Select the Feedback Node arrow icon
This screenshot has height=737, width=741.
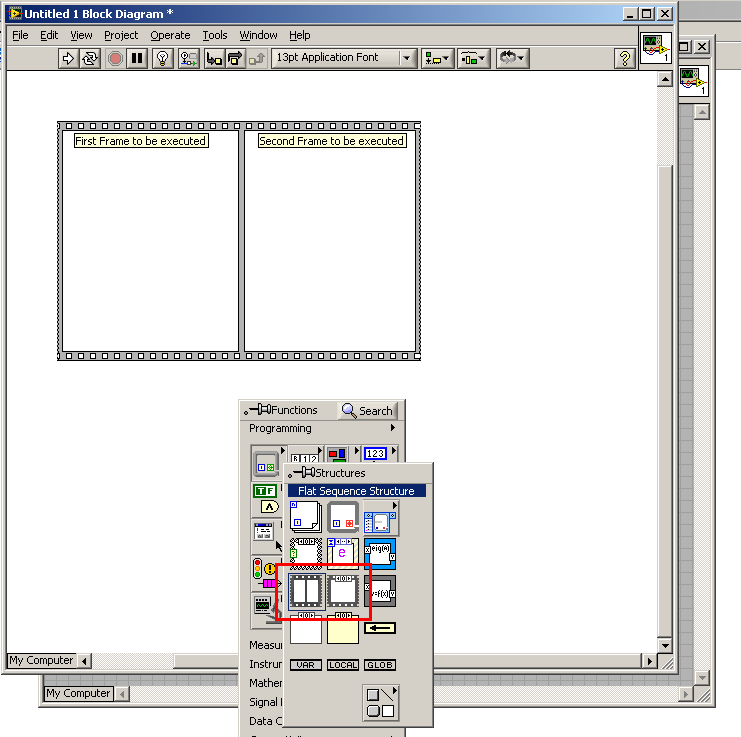pos(380,628)
